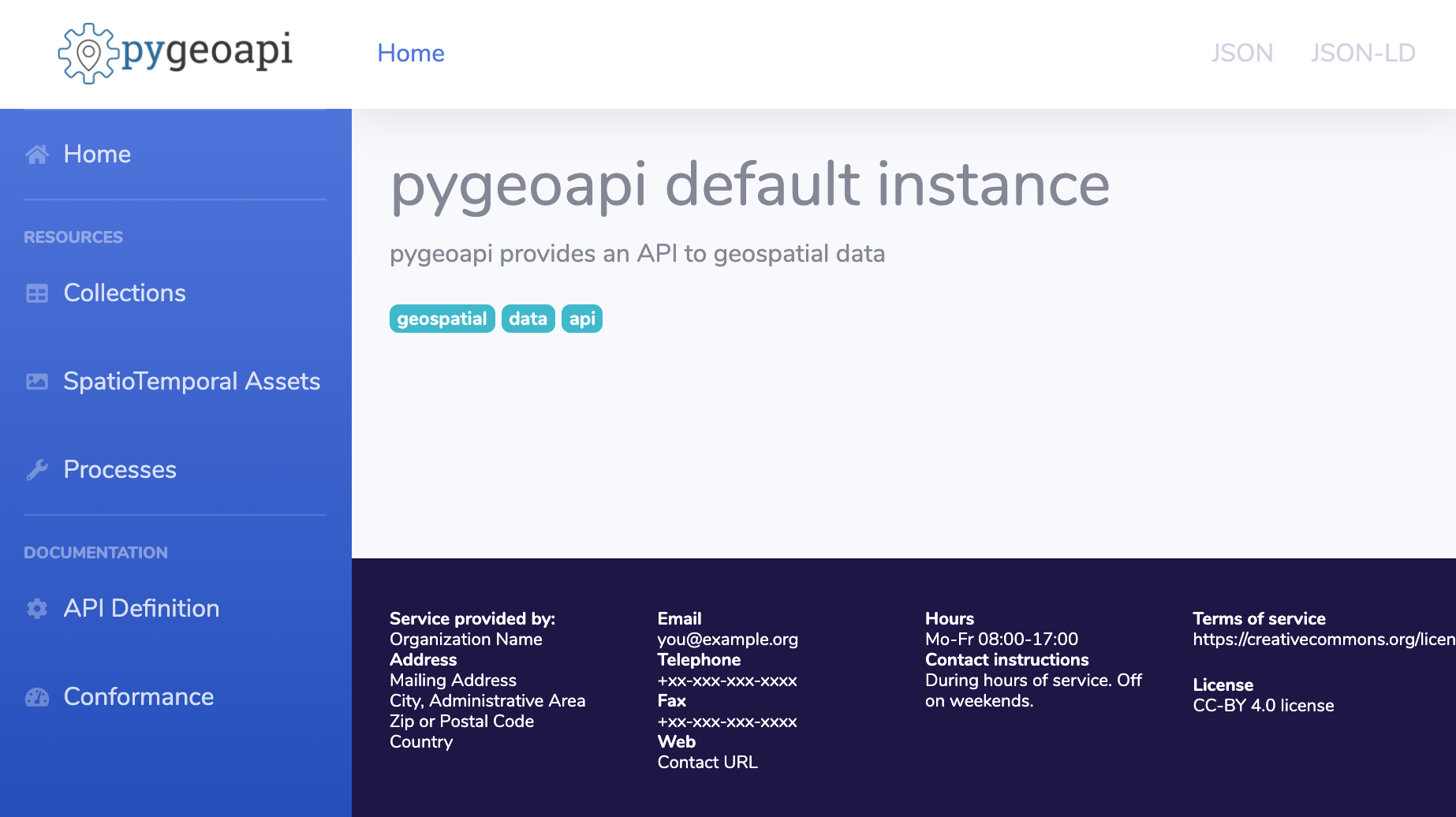Click the Conformance gauge icon
Image resolution: width=1456 pixels, height=817 pixels.
37,697
